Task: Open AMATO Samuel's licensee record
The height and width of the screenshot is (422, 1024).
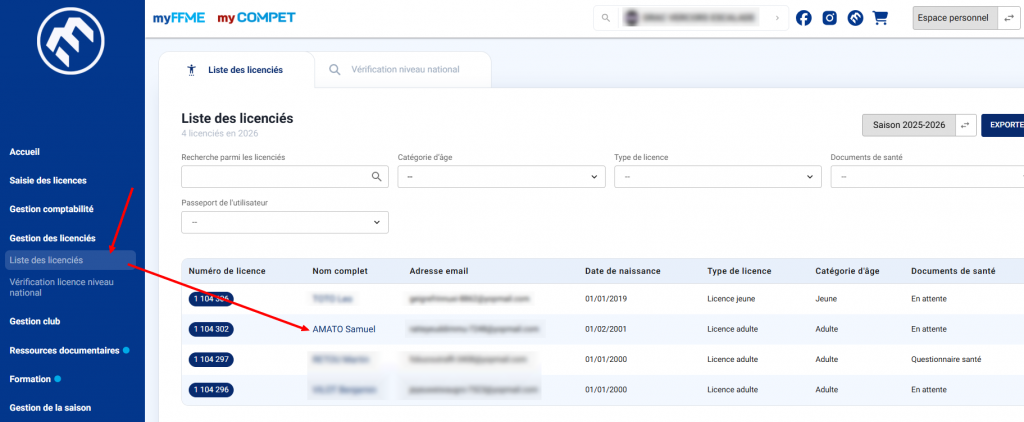Action: tap(344, 329)
